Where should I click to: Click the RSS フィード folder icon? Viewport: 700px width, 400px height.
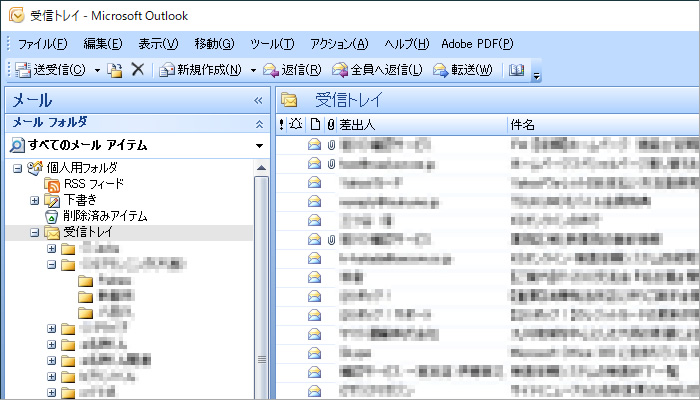point(52,184)
